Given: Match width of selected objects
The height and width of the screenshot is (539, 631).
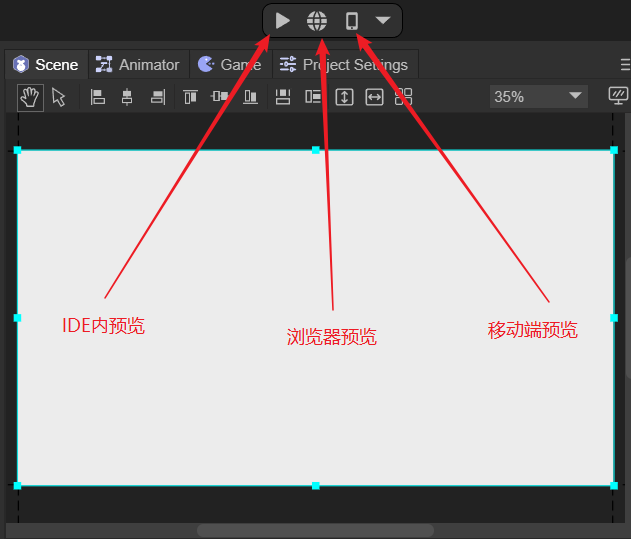Looking at the screenshot, I should pyautogui.click(x=374, y=97).
